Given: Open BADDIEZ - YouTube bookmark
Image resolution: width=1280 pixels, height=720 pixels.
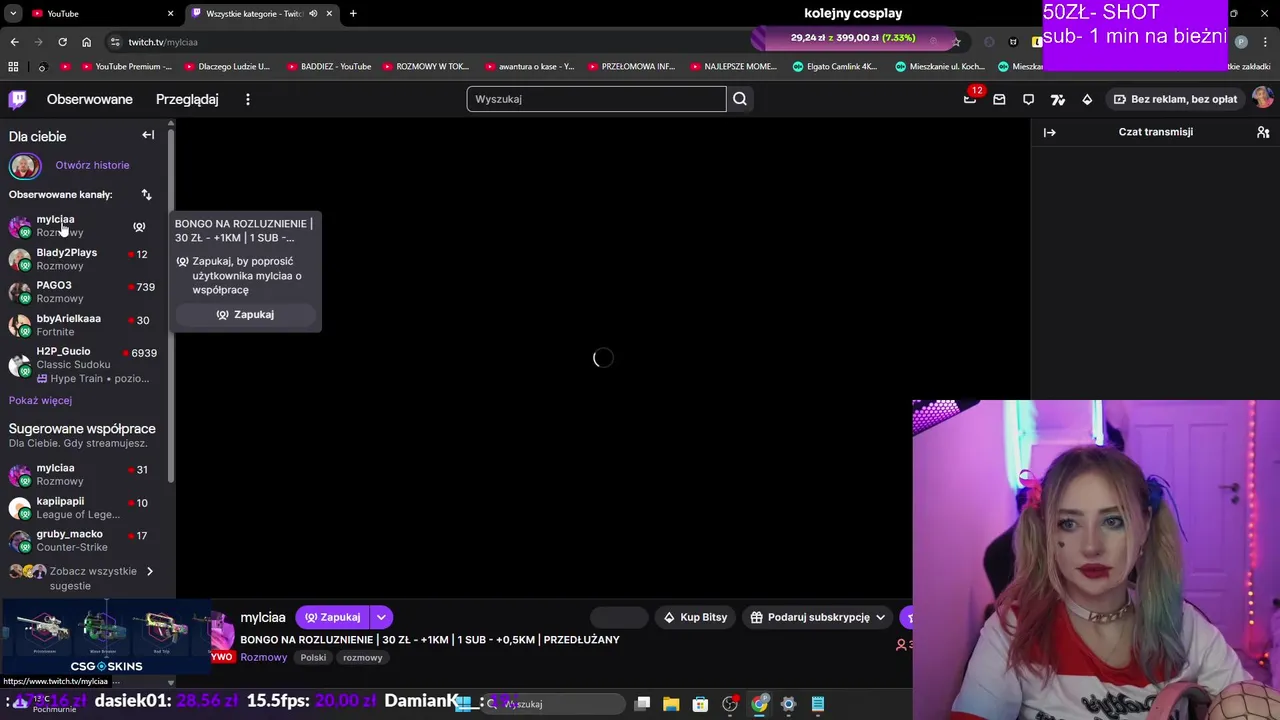Looking at the screenshot, I should [x=328, y=67].
